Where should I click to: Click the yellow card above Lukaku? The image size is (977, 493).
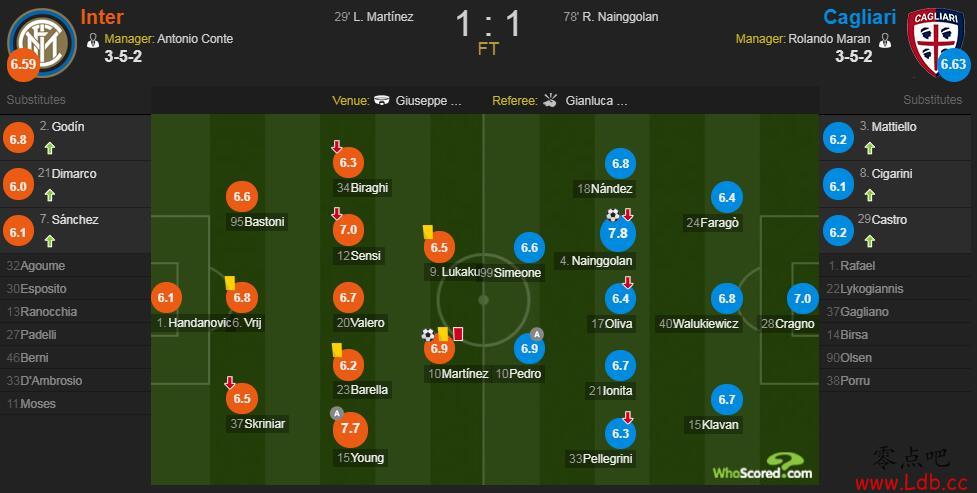tap(427, 231)
